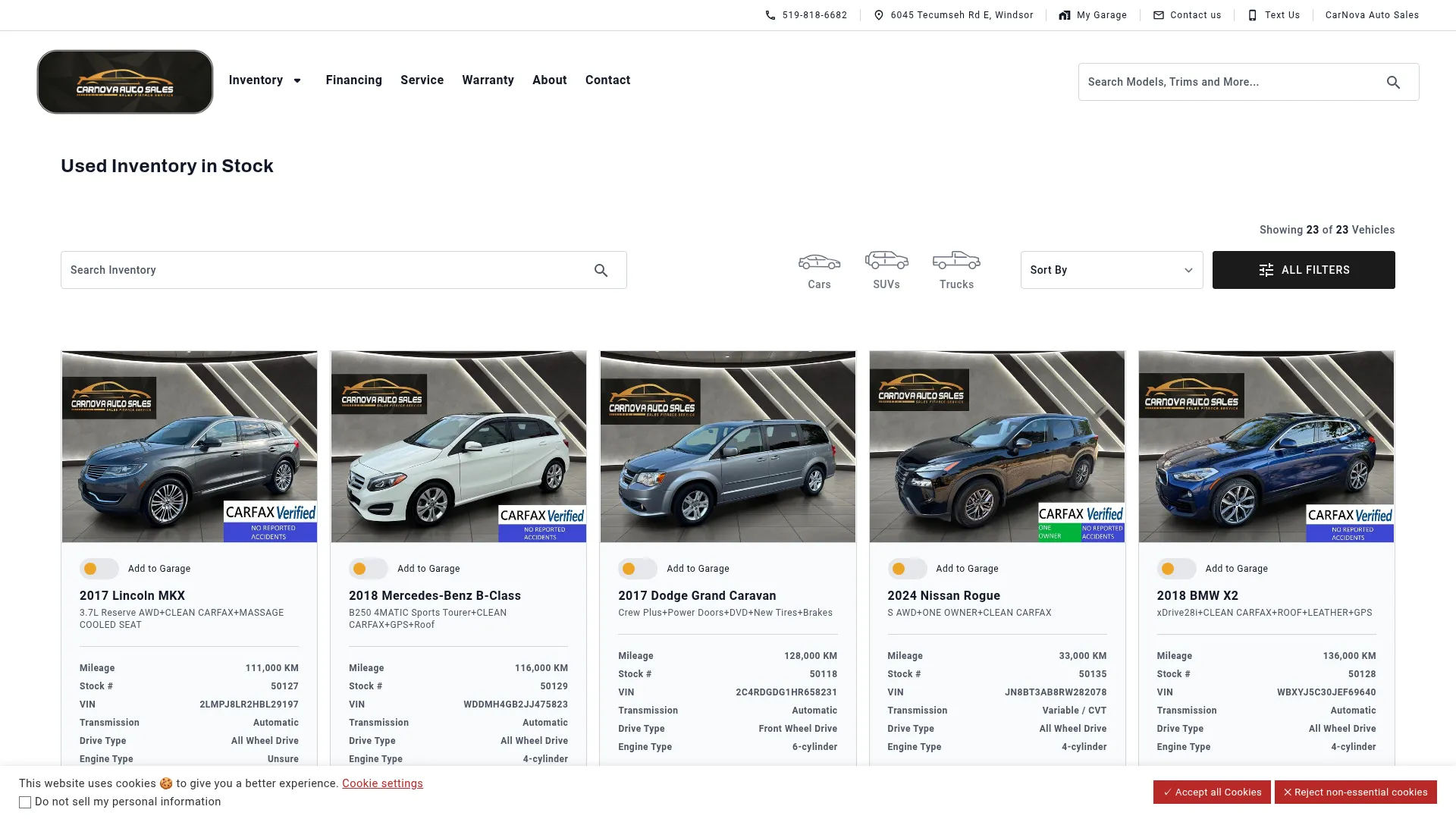The image size is (1456, 819).
Task: Open the My Garage link
Action: (1102, 15)
